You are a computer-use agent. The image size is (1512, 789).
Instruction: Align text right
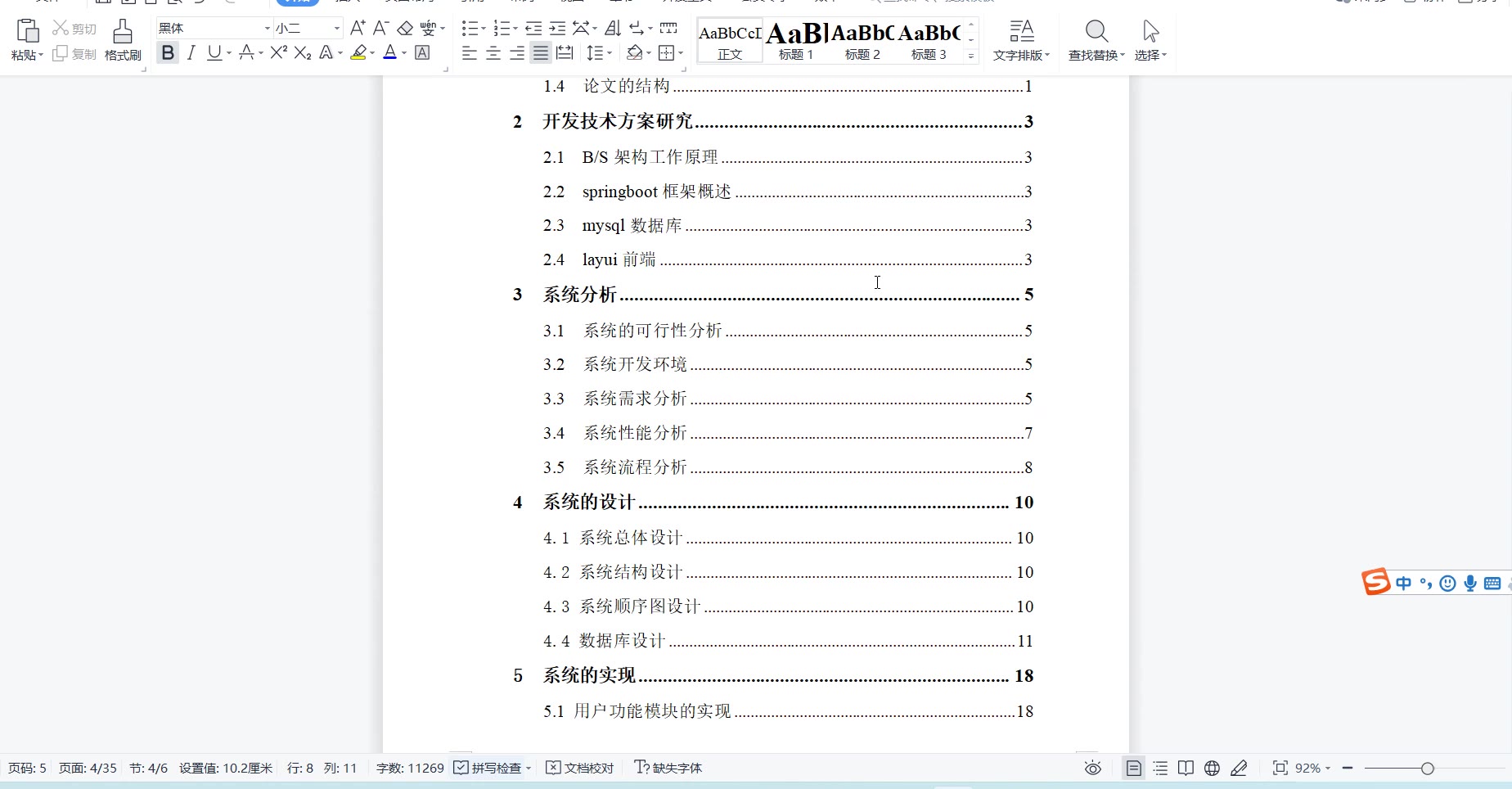(517, 53)
